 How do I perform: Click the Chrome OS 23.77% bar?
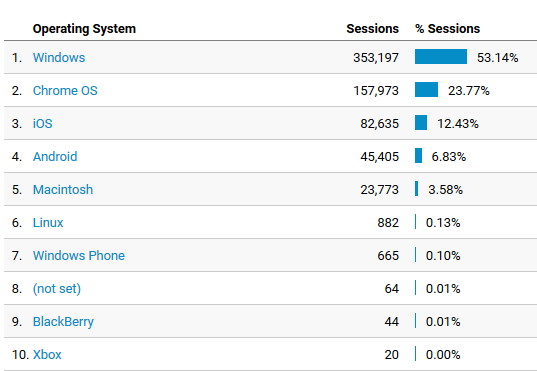[426, 89]
